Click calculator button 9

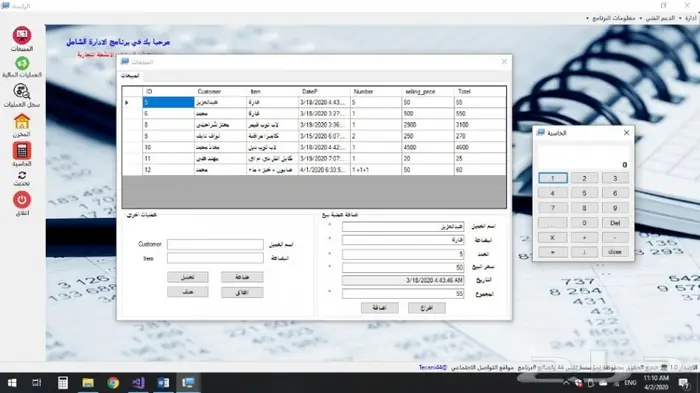click(x=615, y=208)
